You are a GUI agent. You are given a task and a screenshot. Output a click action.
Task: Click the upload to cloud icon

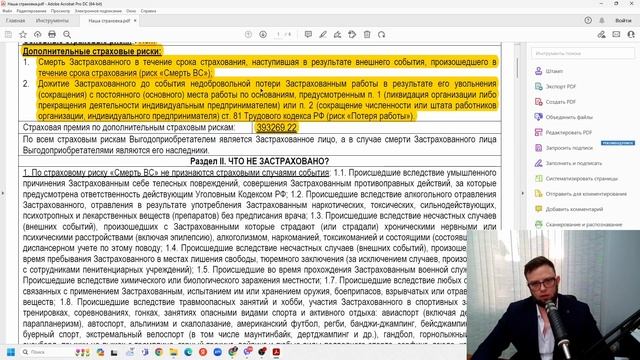point(38,35)
